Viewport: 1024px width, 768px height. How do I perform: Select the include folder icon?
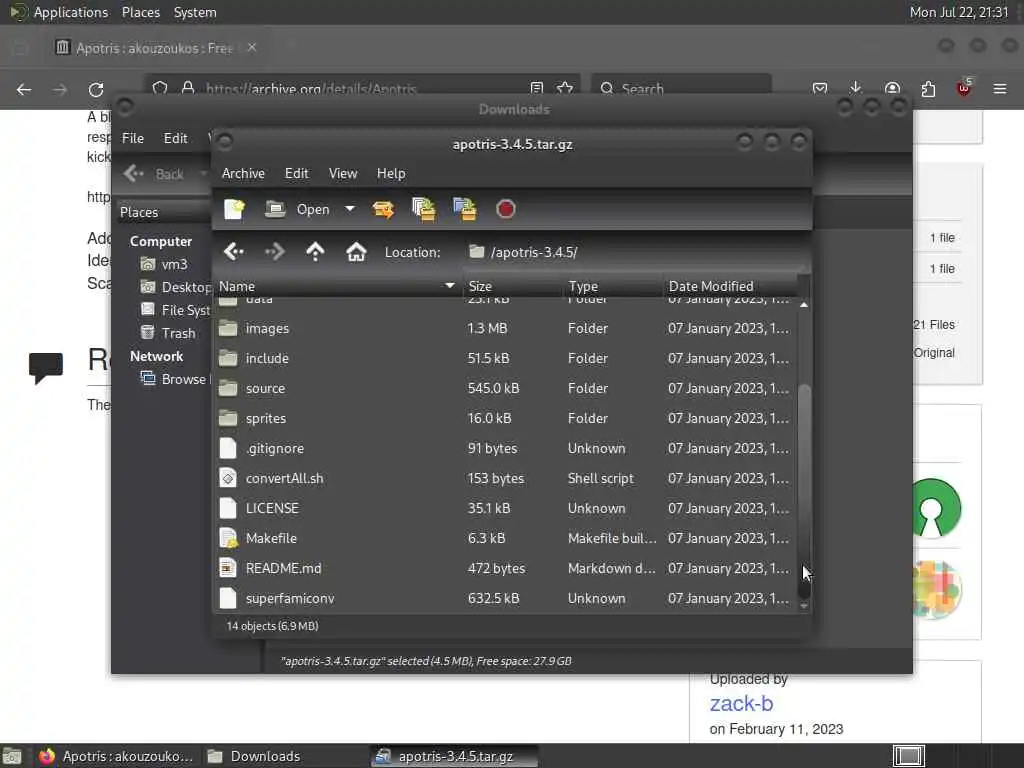tap(228, 359)
